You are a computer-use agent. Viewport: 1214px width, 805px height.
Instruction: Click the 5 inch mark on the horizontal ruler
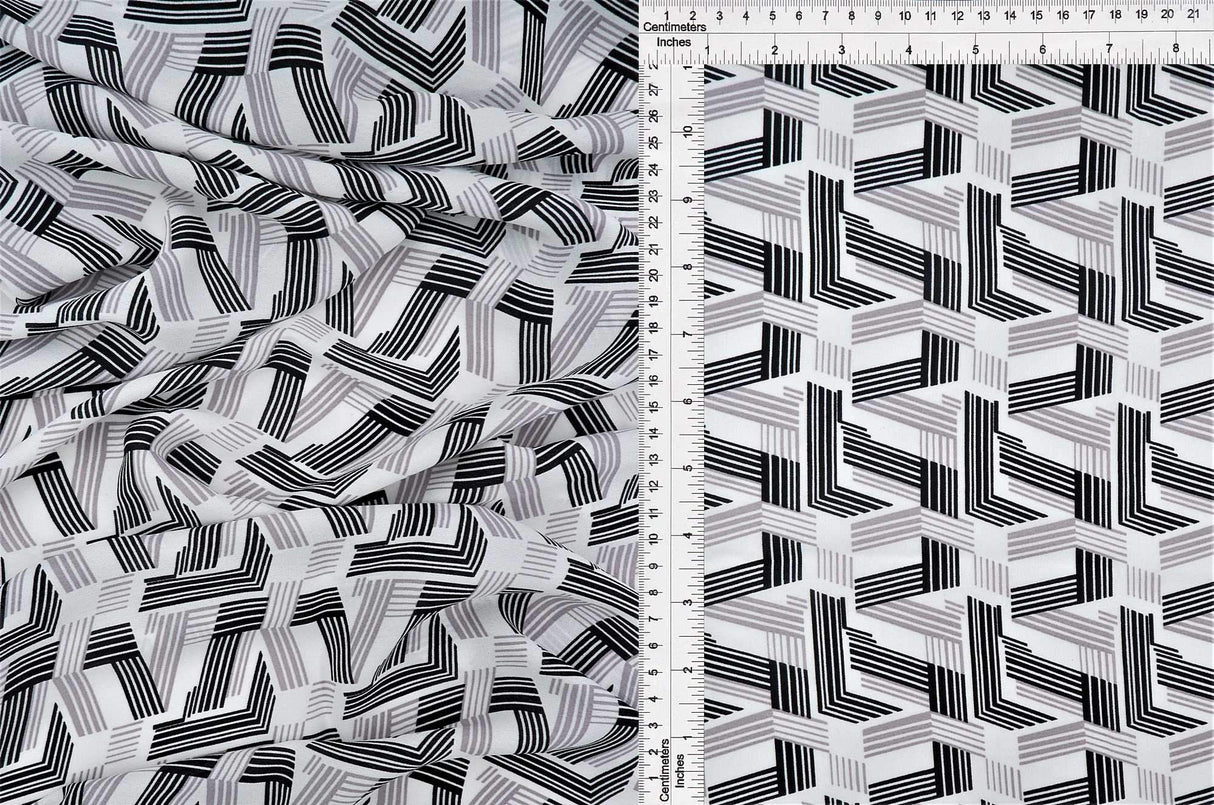[x=976, y=48]
